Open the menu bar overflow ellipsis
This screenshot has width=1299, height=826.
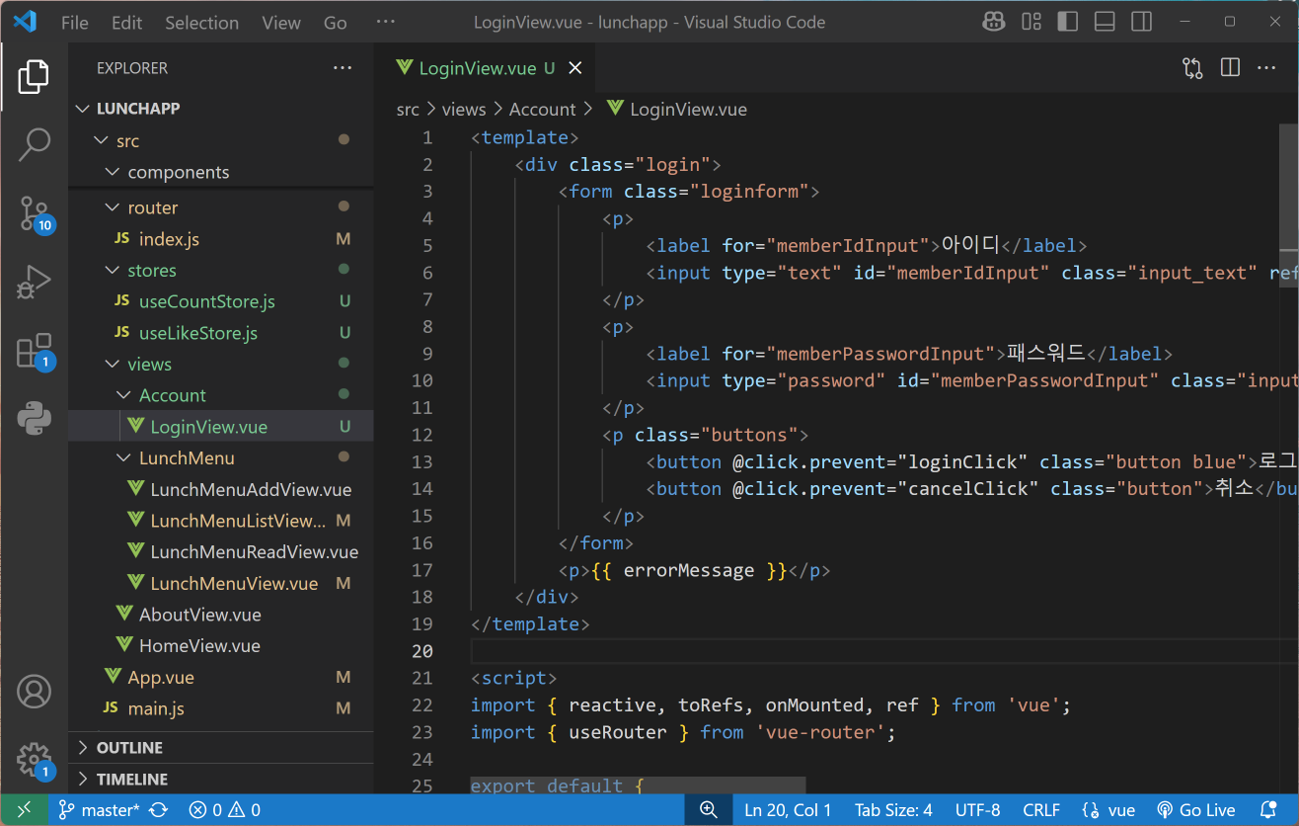tap(385, 22)
